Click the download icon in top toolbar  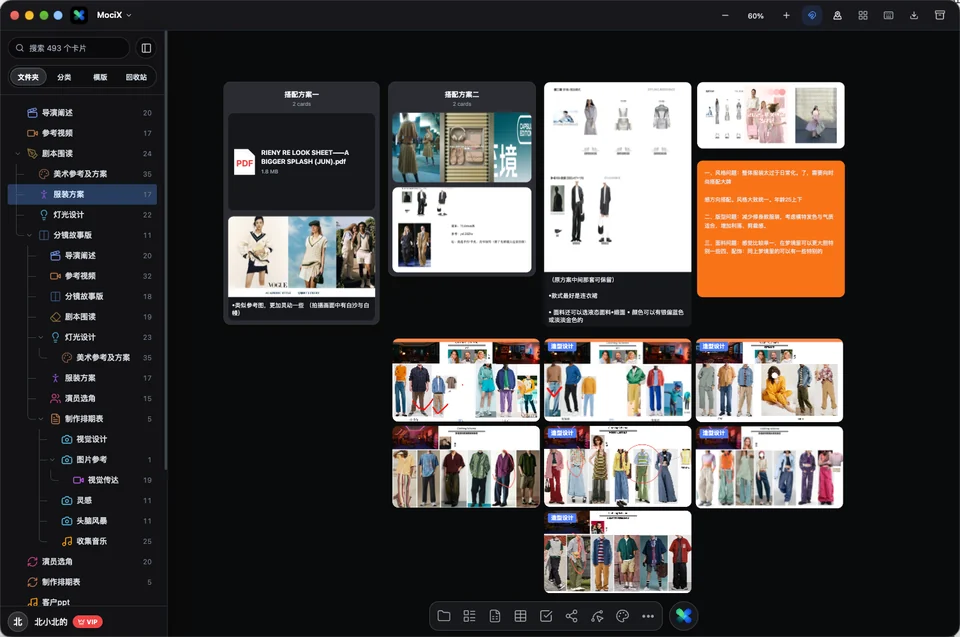[914, 15]
